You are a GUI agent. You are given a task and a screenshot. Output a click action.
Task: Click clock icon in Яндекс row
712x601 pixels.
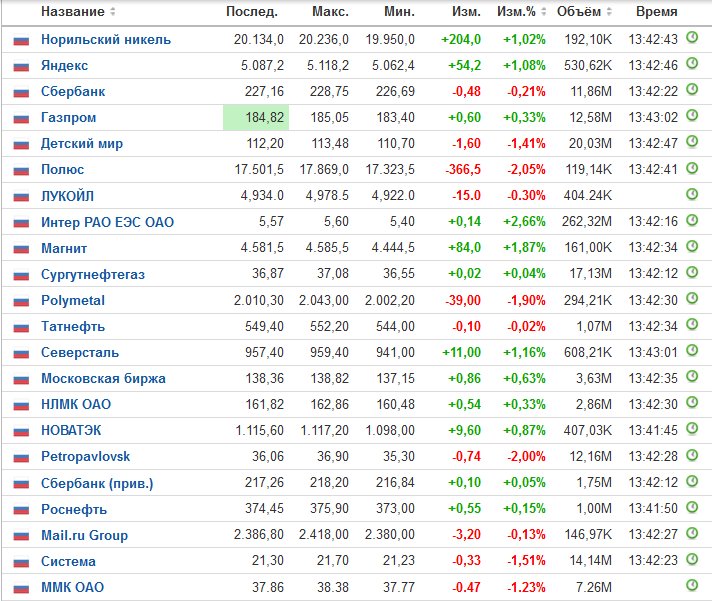click(692, 63)
